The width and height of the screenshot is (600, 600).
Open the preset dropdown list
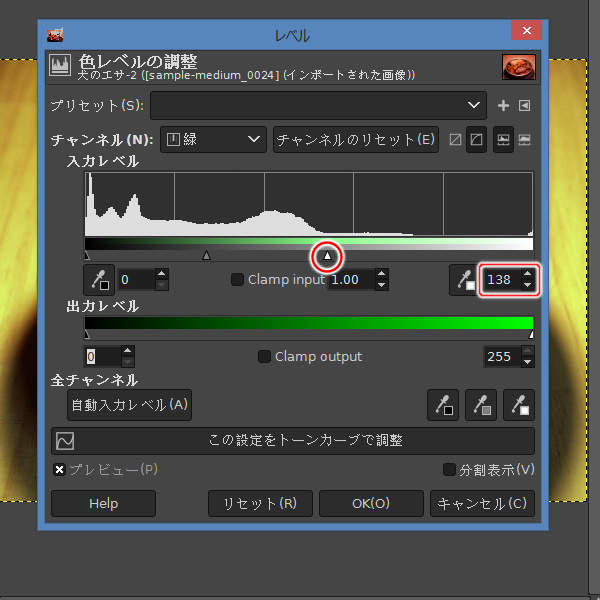point(318,105)
